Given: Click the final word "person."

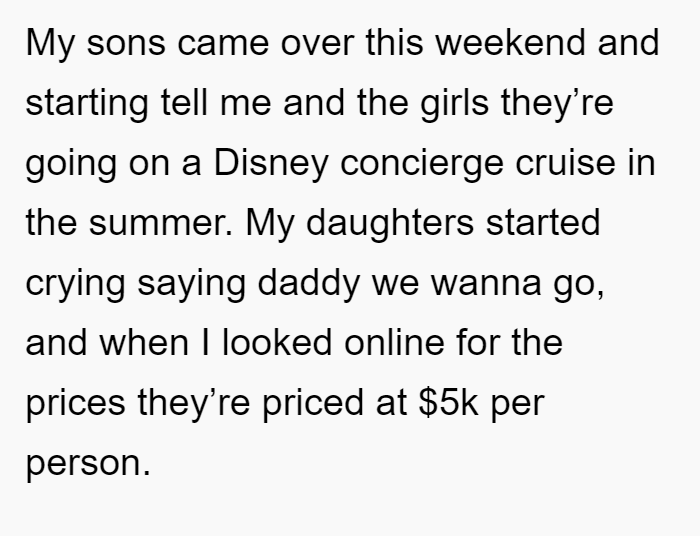Looking at the screenshot, I should (x=88, y=465).
